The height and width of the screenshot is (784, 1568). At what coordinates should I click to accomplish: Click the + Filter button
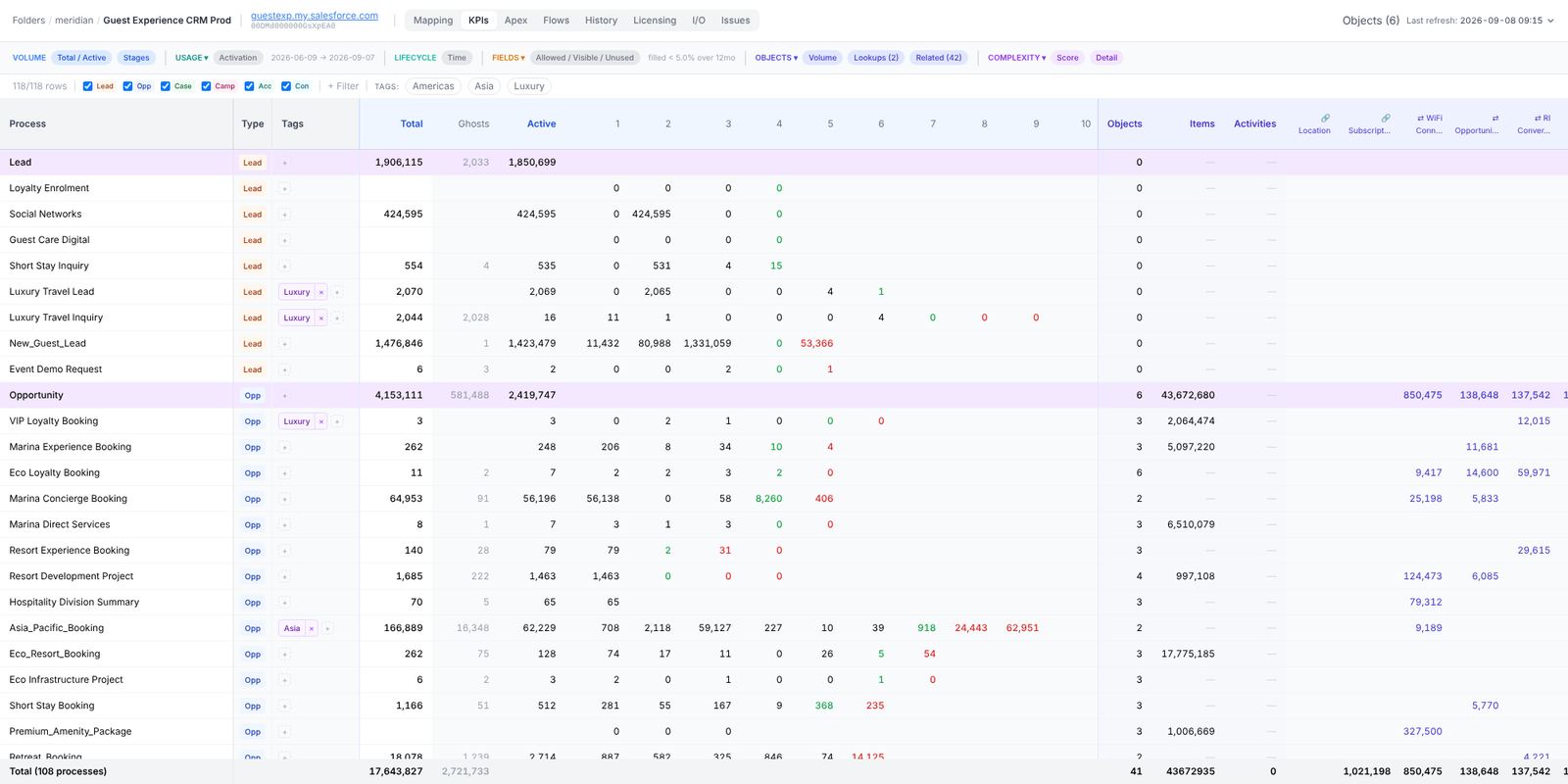(x=343, y=86)
